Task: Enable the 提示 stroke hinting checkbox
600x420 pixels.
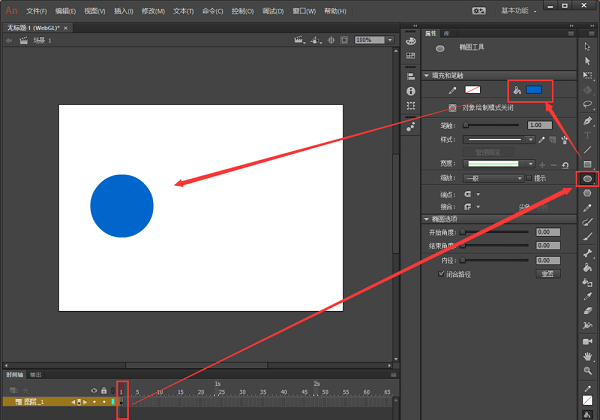Action: (527, 178)
